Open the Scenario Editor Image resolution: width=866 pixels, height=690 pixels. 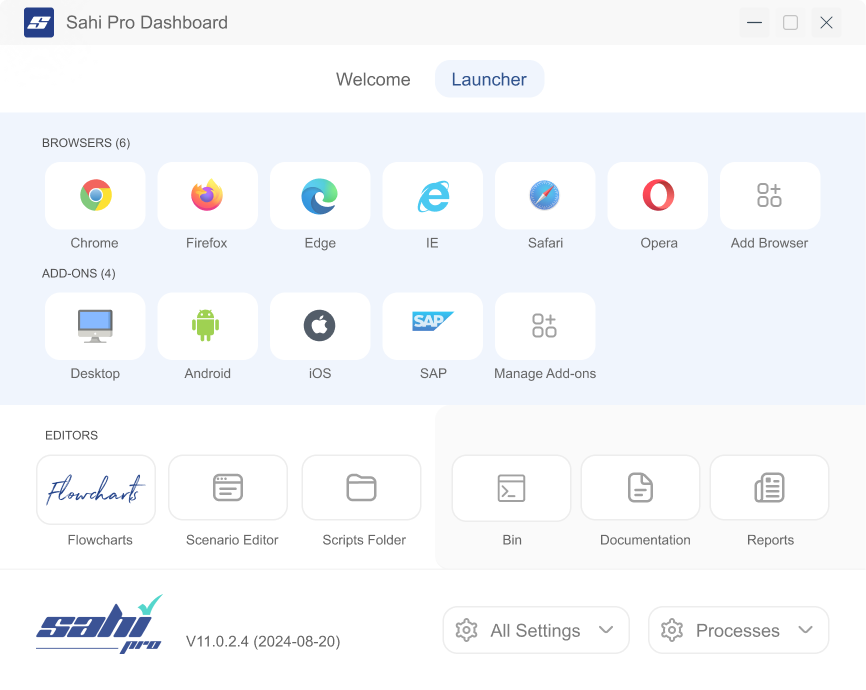(x=228, y=488)
